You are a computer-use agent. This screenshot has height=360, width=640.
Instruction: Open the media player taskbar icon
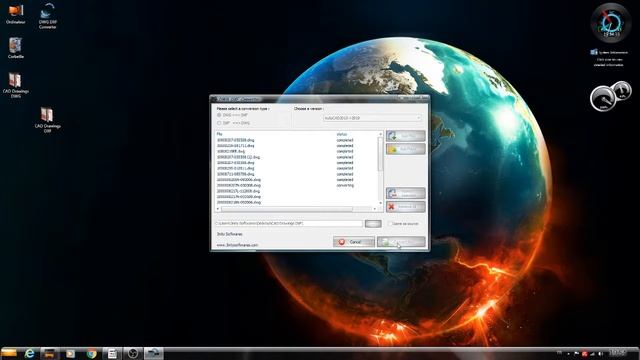71,353
